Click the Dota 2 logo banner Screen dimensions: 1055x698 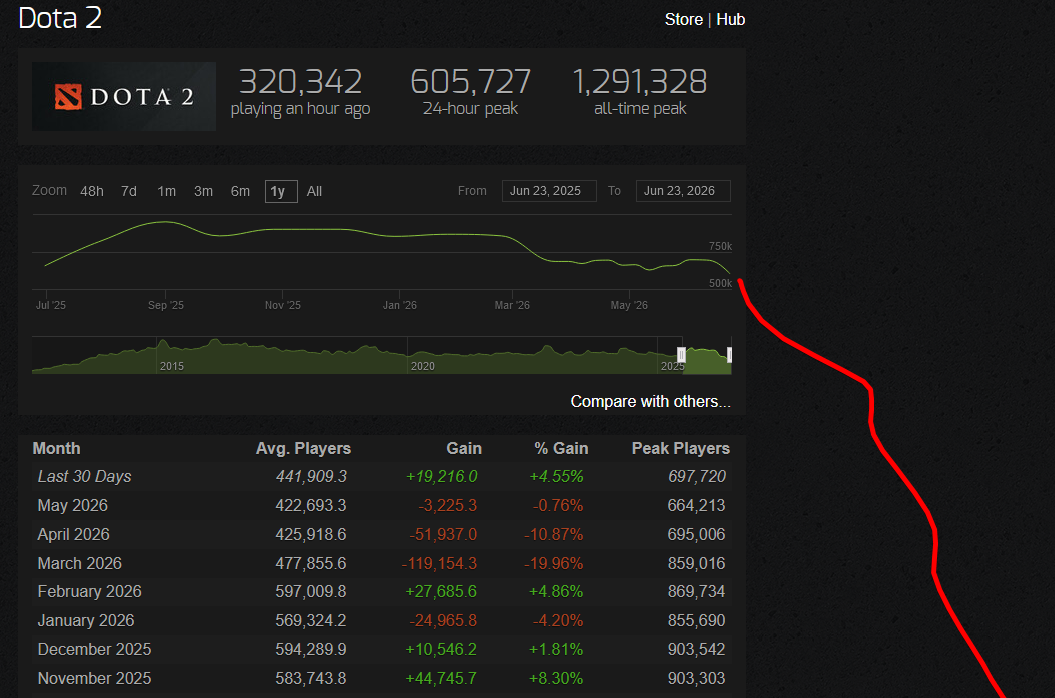(124, 96)
